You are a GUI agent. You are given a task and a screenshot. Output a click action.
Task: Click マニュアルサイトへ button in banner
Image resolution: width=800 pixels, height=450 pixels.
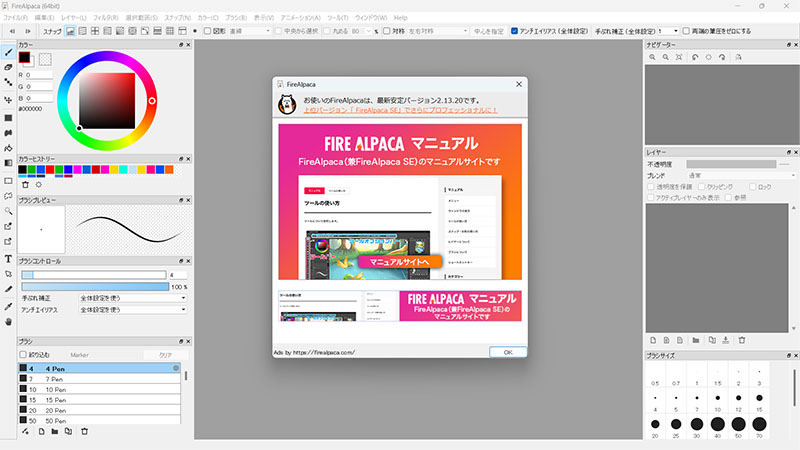point(399,262)
